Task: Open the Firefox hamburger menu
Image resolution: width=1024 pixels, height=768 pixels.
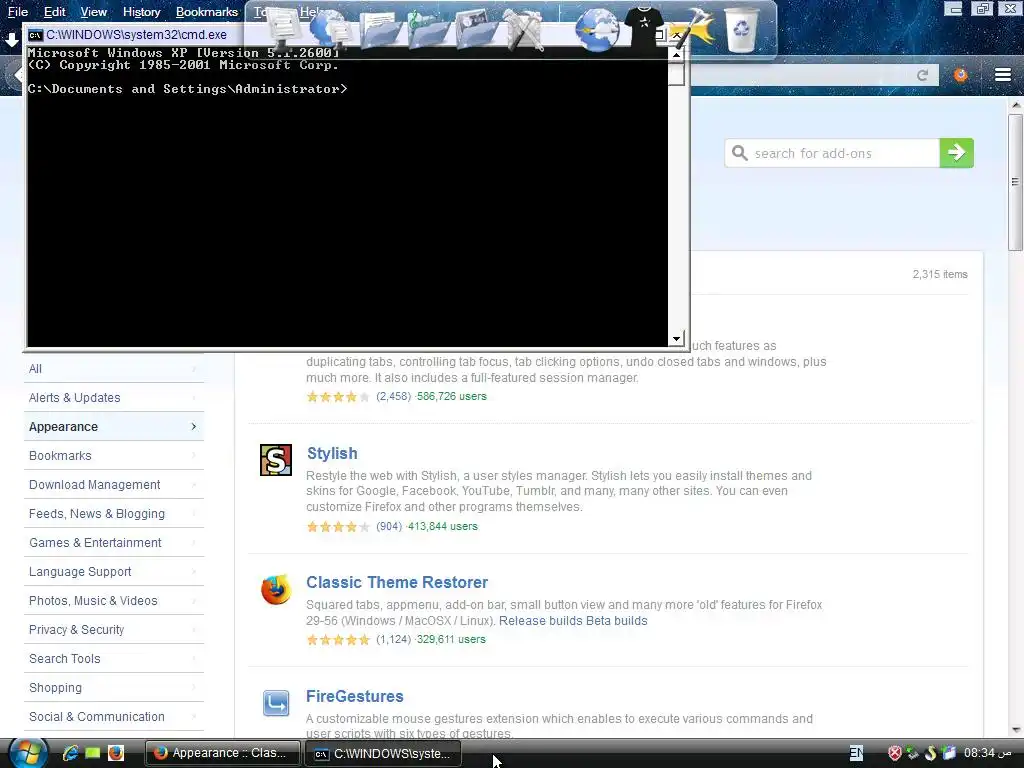Action: [1003, 75]
